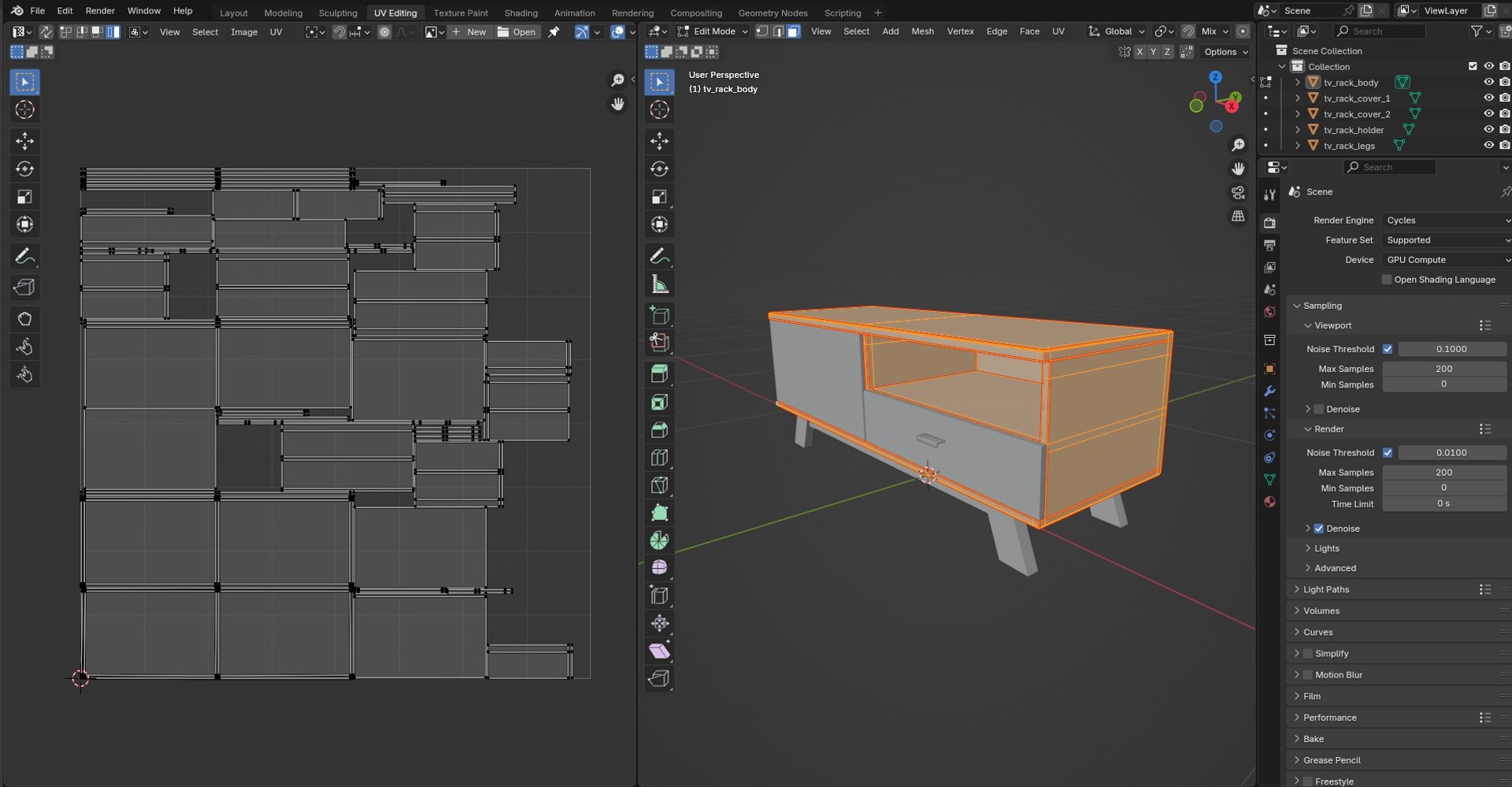
Task: Open the Modifier properties tab wrench icon
Action: [1269, 391]
